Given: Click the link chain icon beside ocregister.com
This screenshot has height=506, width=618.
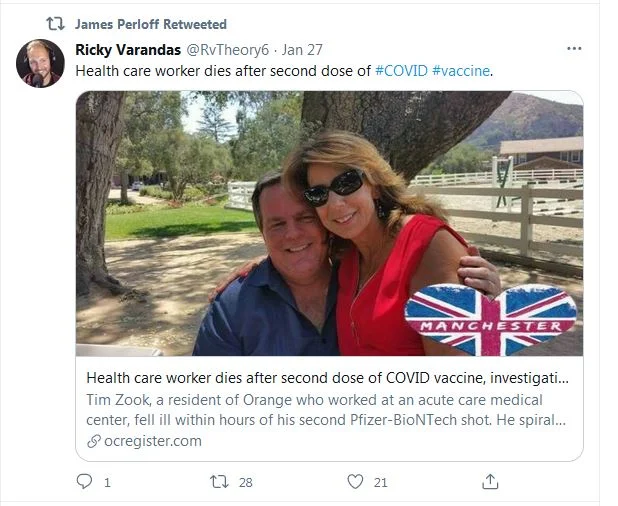Looking at the screenshot, I should click(x=94, y=441).
